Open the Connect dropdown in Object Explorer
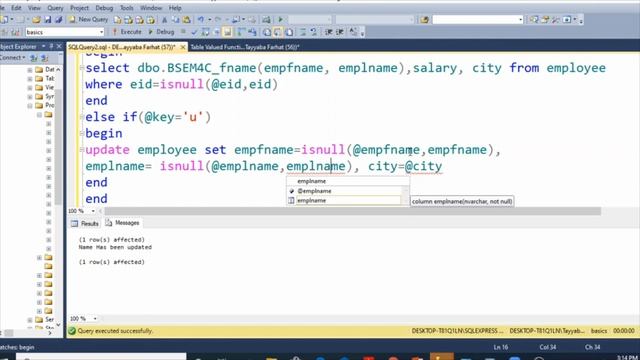The image size is (640, 360). tap(13, 58)
